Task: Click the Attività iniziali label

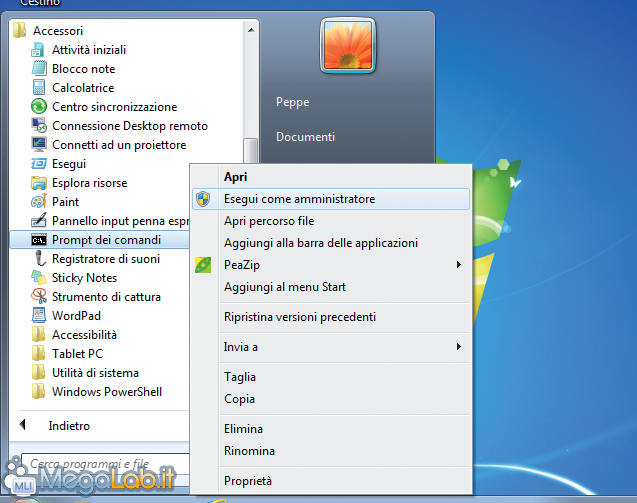Action: point(89,50)
